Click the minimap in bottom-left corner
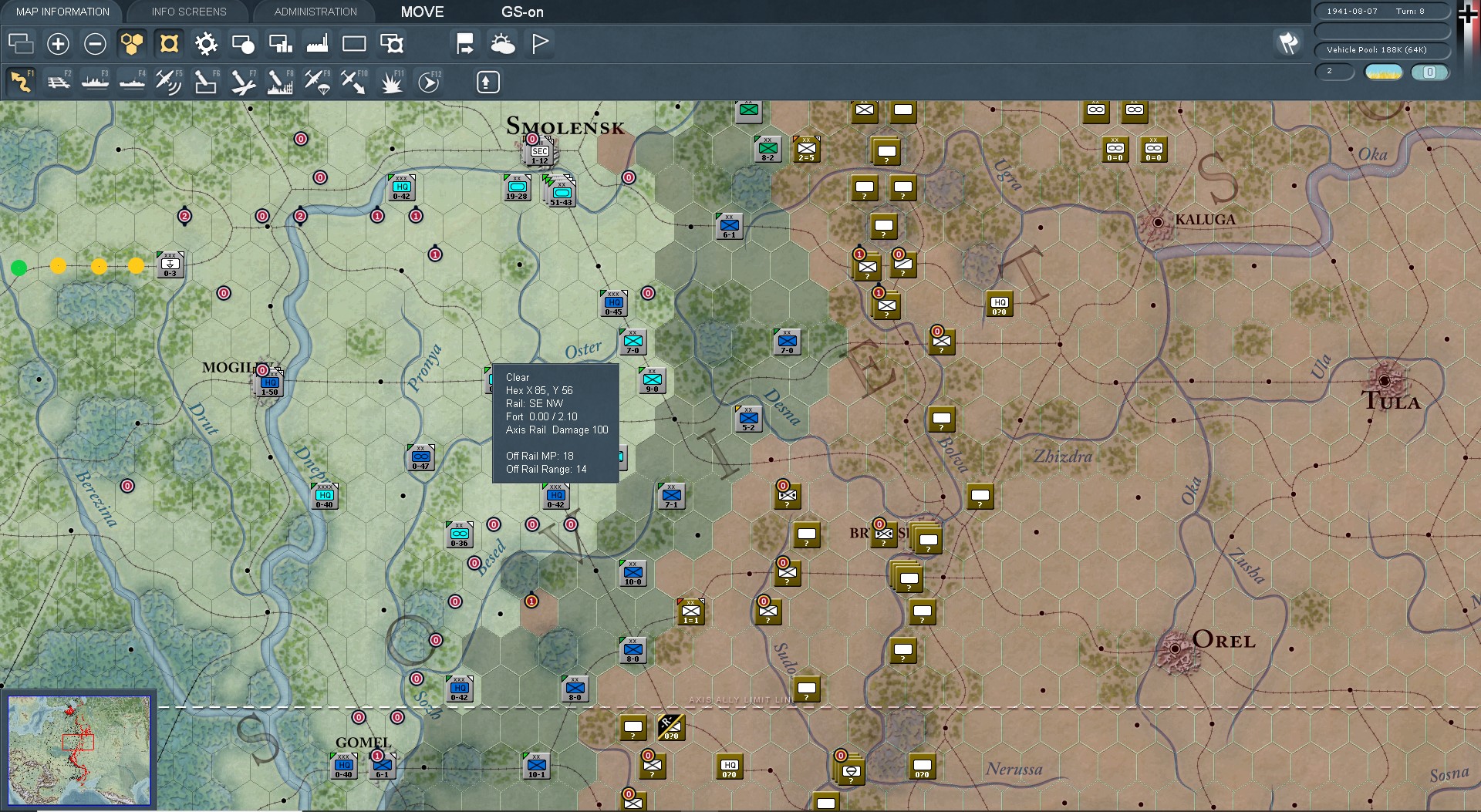 (x=79, y=750)
